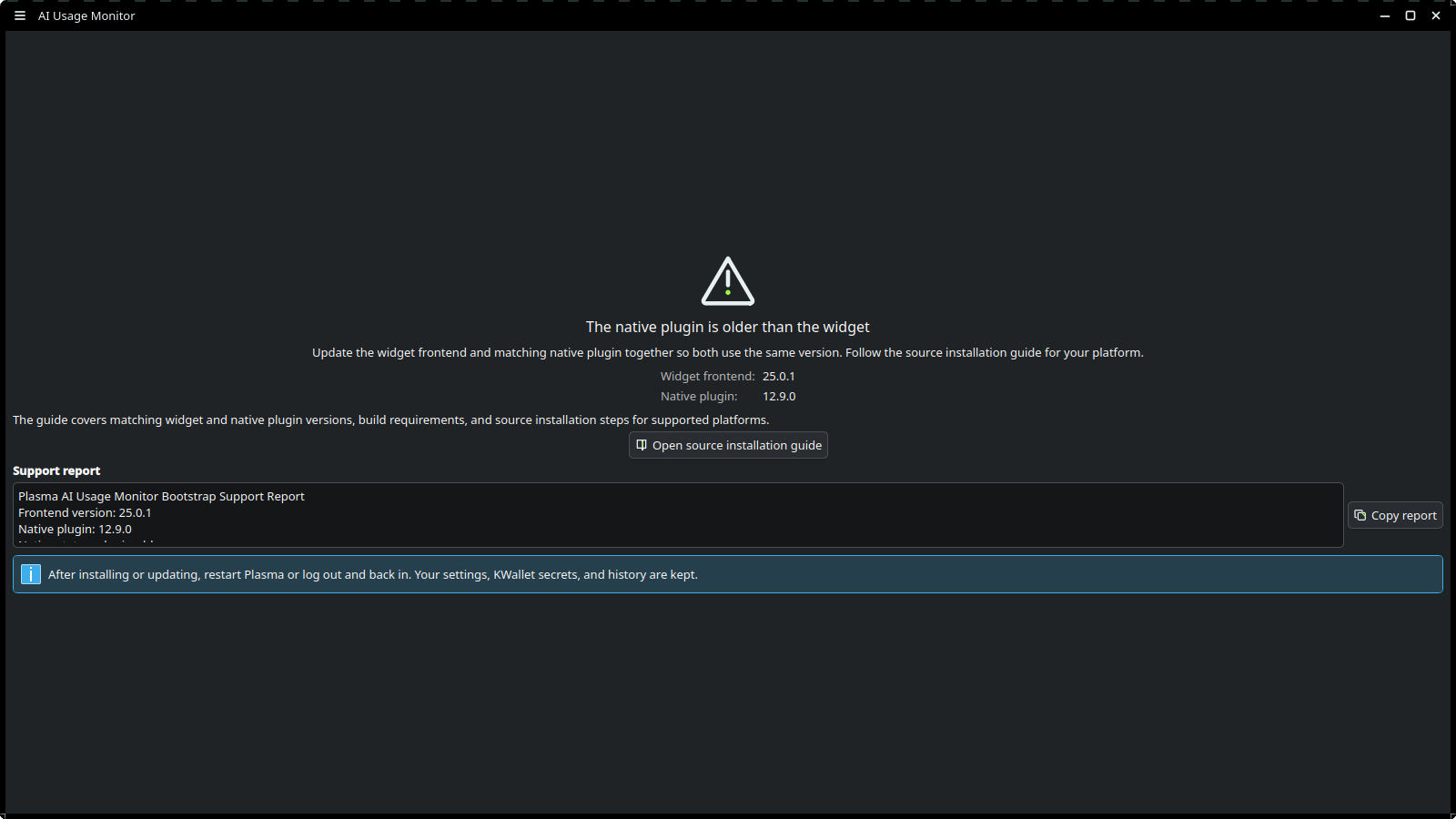Open the hamburger menu in title bar
1456x819 pixels.
20,15
